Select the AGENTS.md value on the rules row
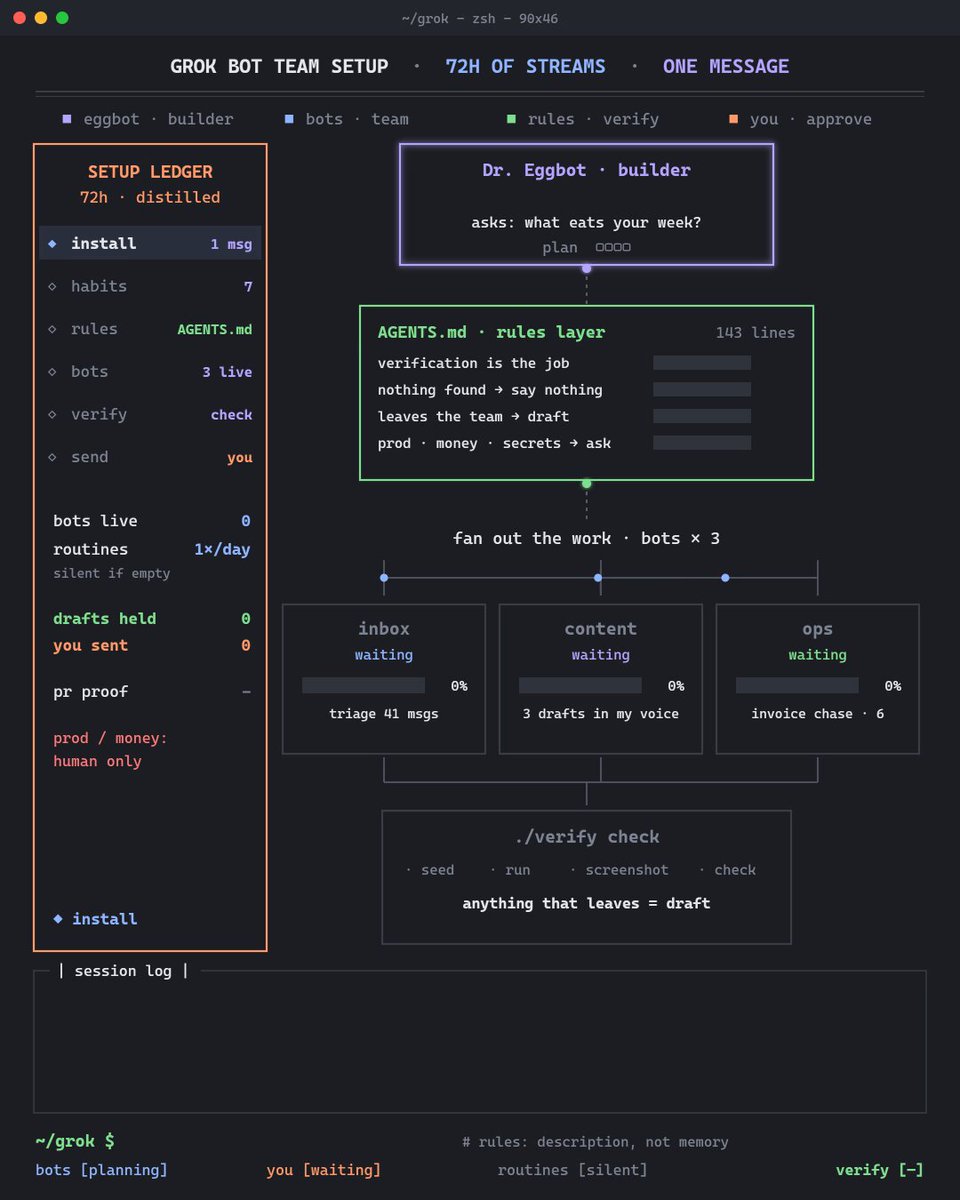The height and width of the screenshot is (1200, 960). (x=215, y=329)
